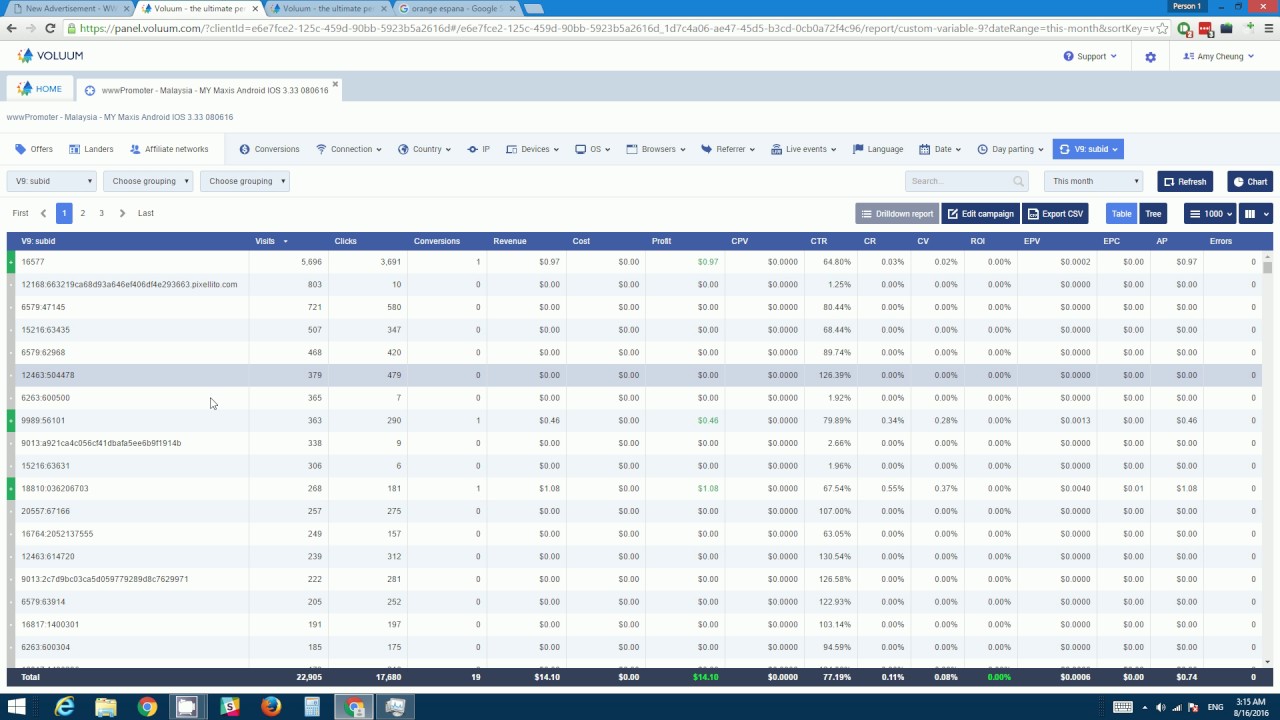Click the Refresh button

[x=1185, y=181]
